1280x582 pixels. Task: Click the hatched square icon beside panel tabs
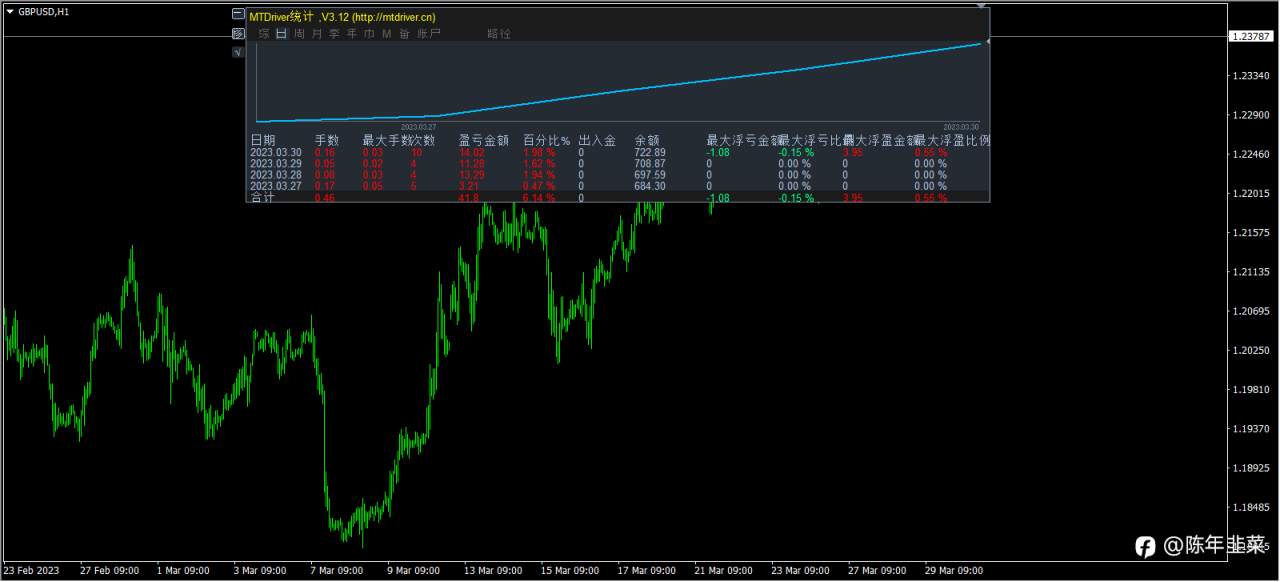coord(238,34)
